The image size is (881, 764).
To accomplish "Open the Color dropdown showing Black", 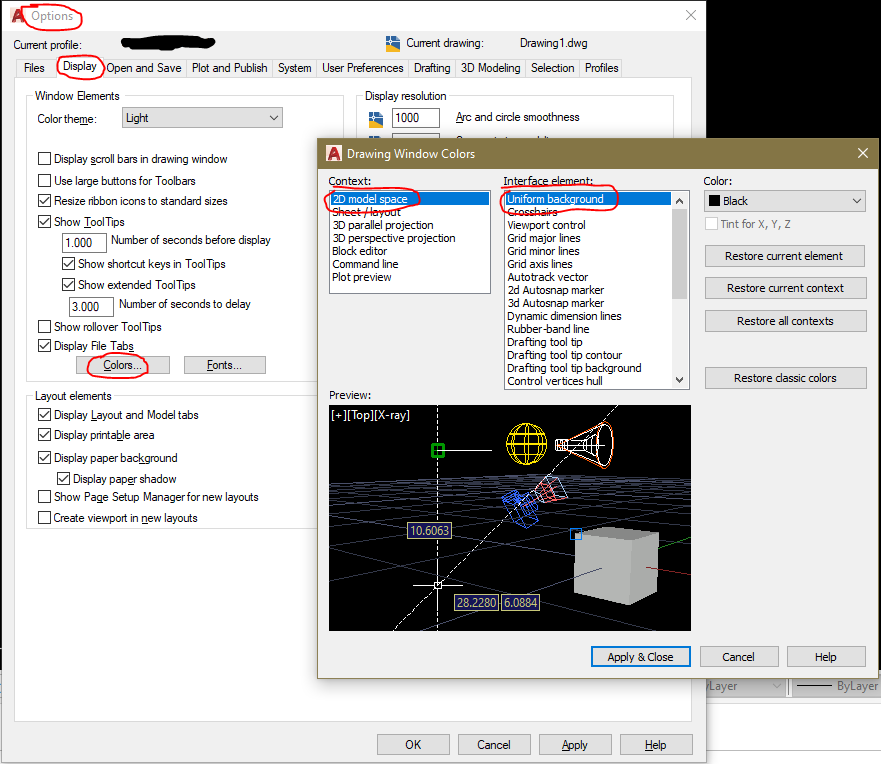I will click(784, 201).
